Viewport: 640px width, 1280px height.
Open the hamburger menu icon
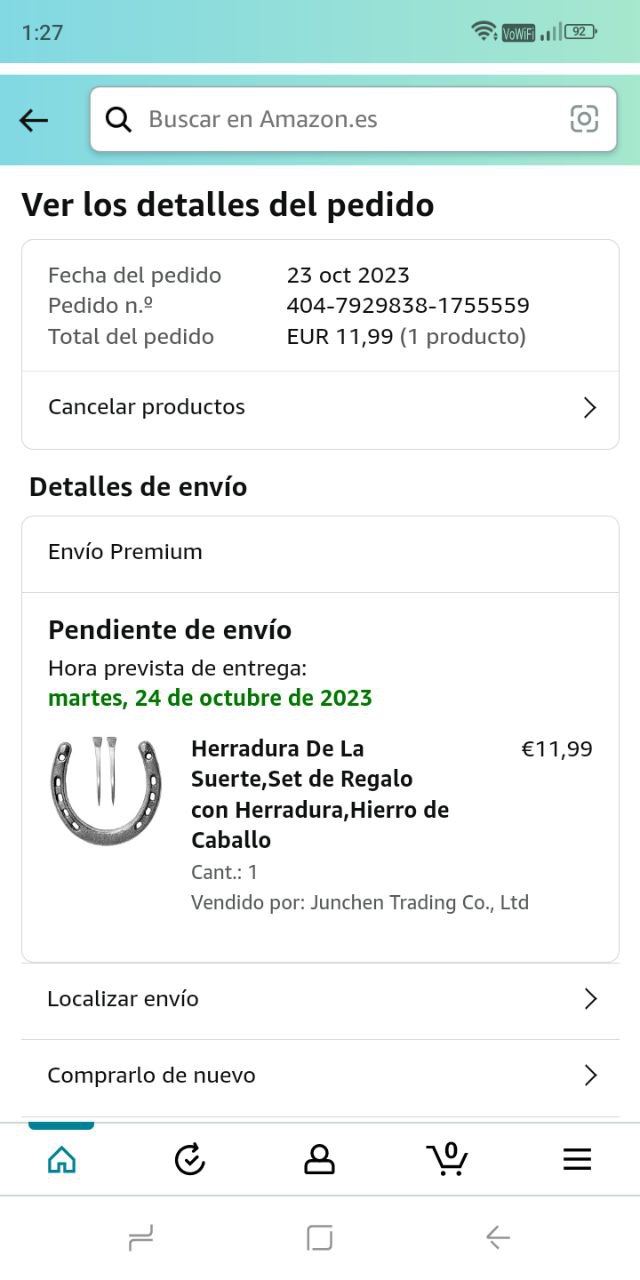click(577, 1159)
